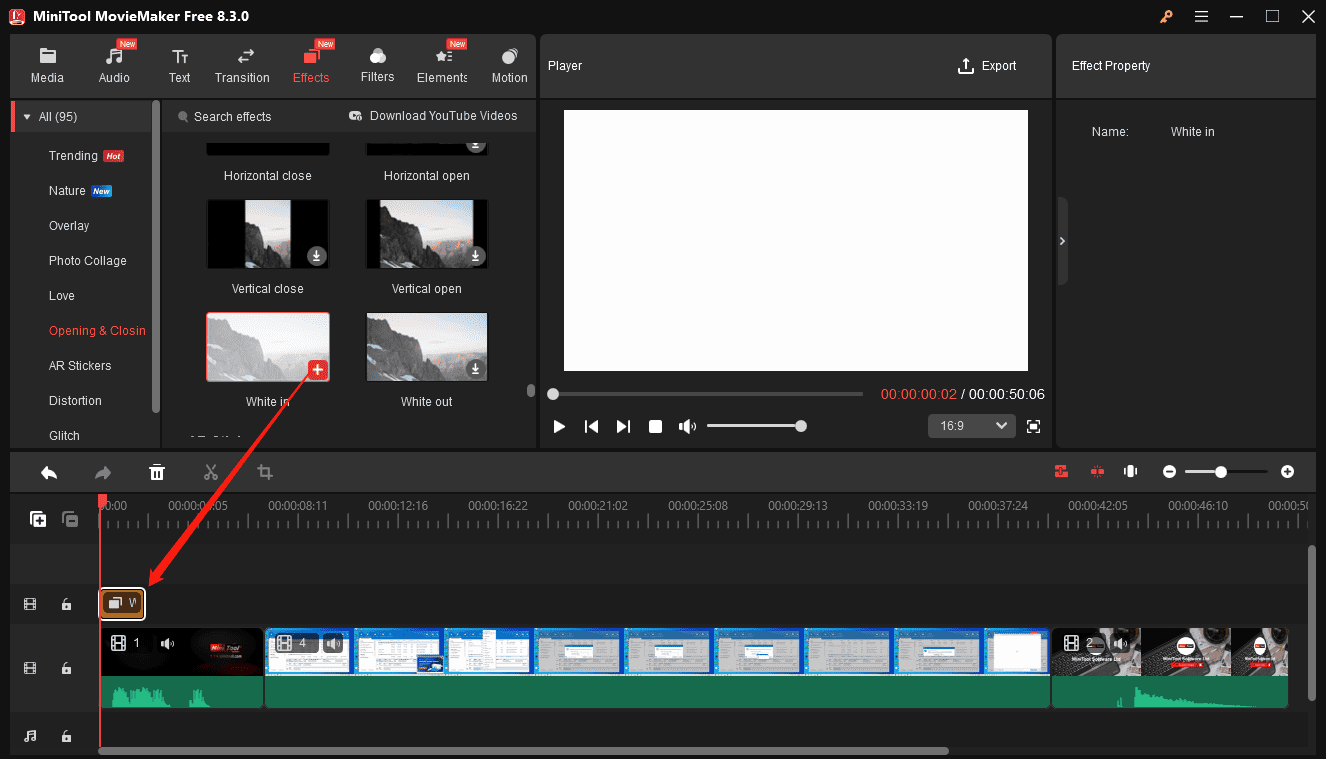Image resolution: width=1326 pixels, height=759 pixels.
Task: Select the White in clip on timeline
Action: click(x=122, y=603)
